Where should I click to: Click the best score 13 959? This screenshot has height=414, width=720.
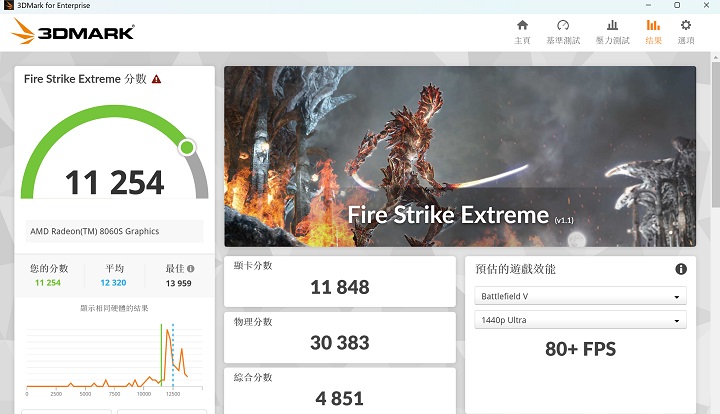click(179, 283)
